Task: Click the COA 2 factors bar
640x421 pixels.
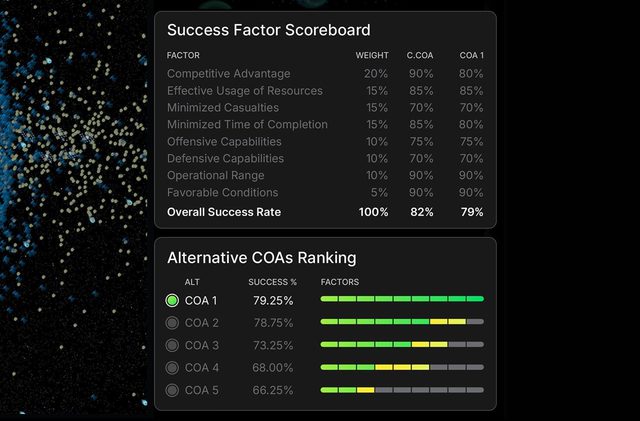Action: [401, 322]
